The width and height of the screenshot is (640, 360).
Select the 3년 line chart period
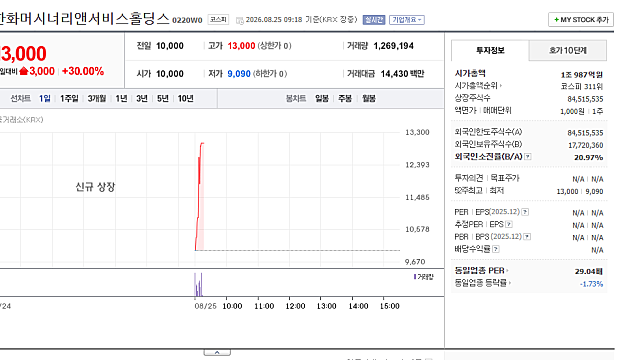click(142, 98)
